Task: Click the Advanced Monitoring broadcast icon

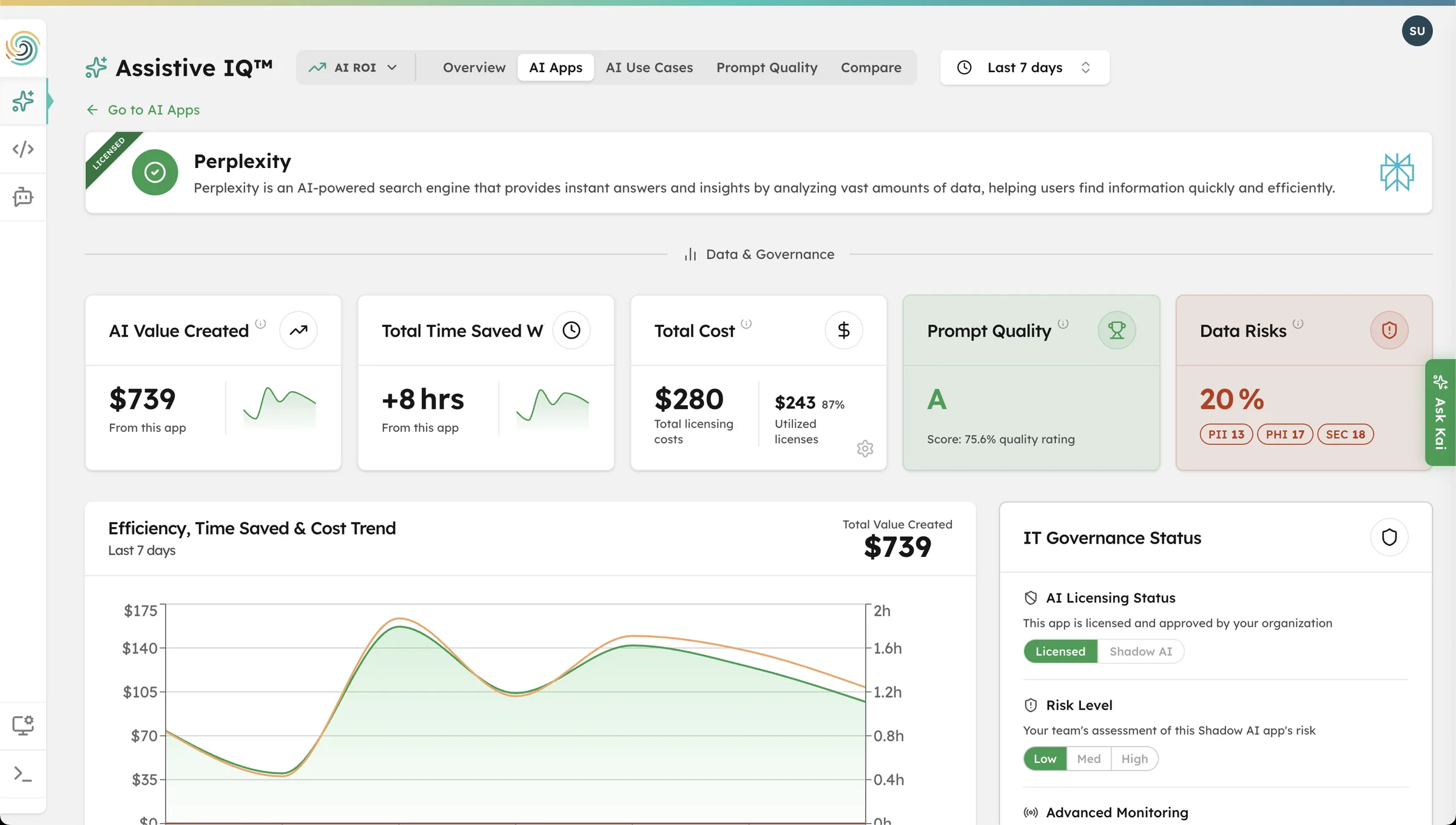Action: pos(1031,812)
